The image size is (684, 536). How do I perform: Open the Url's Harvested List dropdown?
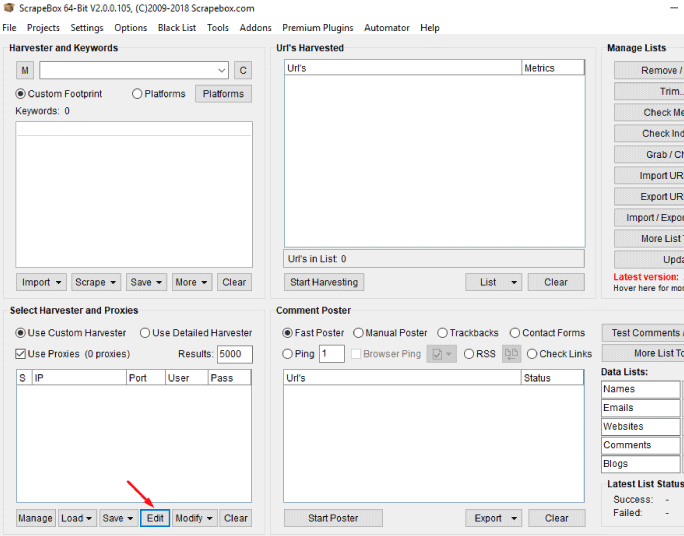pyautogui.click(x=494, y=282)
